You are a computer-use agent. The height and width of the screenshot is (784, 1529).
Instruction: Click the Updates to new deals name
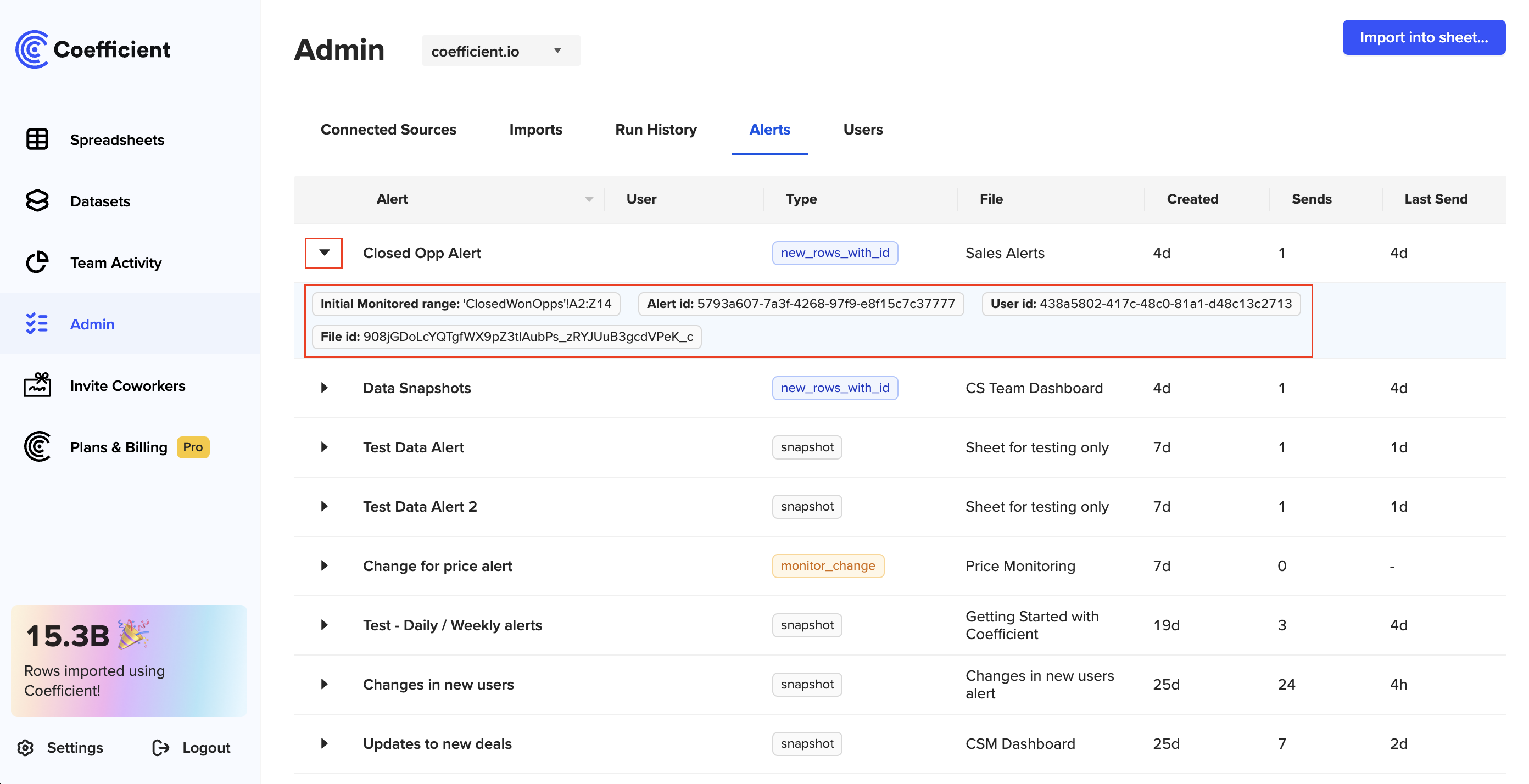[x=437, y=744]
